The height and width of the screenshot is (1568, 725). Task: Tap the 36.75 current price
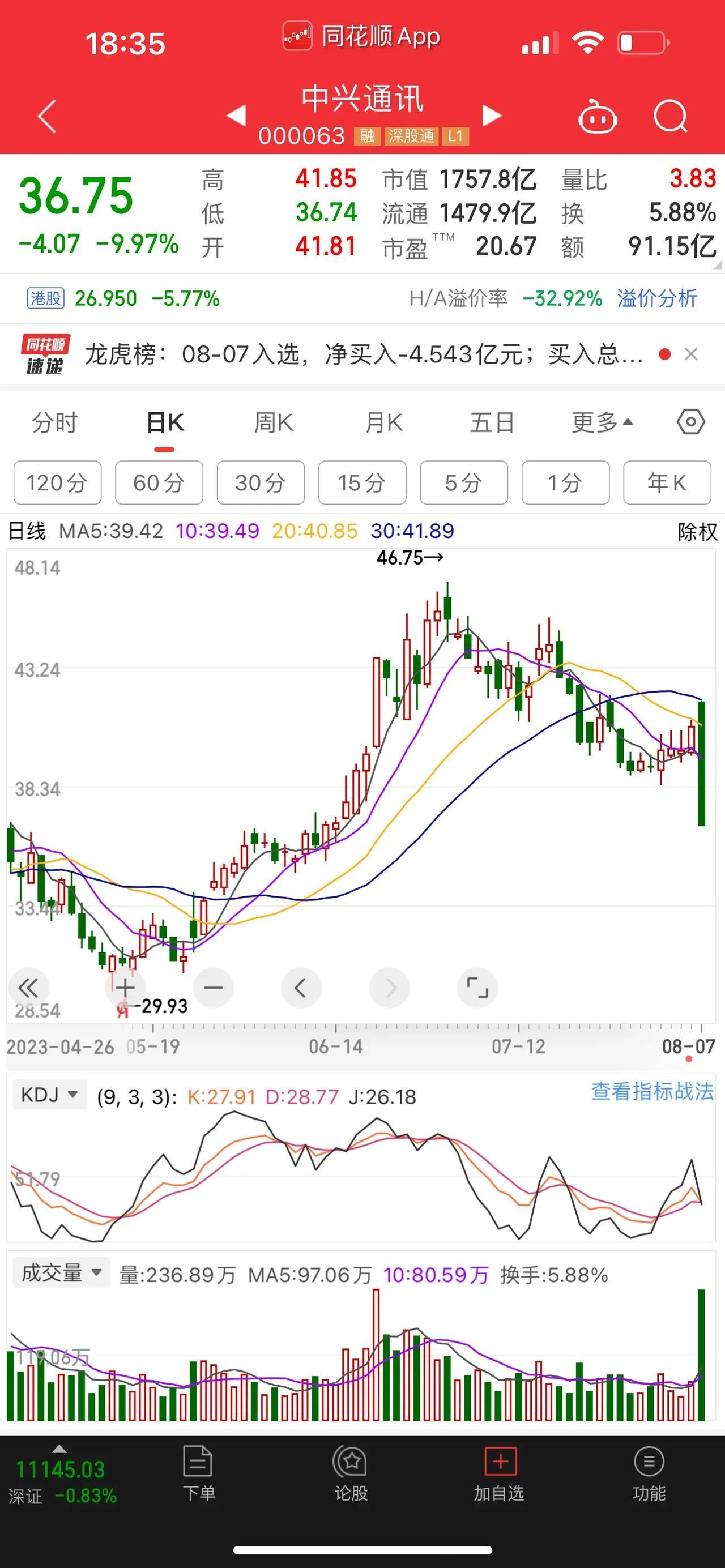pos(75,196)
